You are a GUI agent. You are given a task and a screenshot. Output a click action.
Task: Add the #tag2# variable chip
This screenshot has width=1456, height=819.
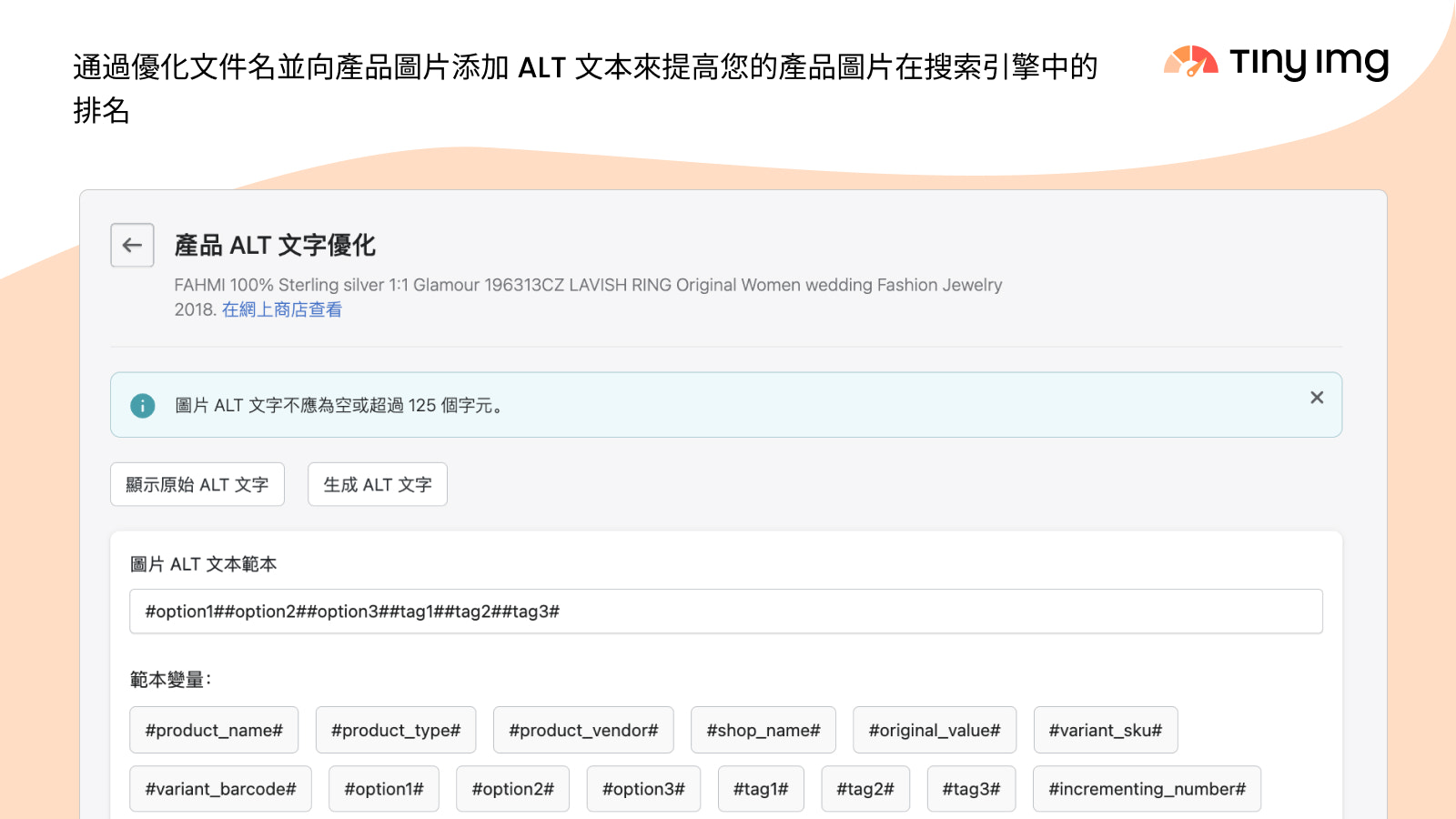pyautogui.click(x=865, y=789)
